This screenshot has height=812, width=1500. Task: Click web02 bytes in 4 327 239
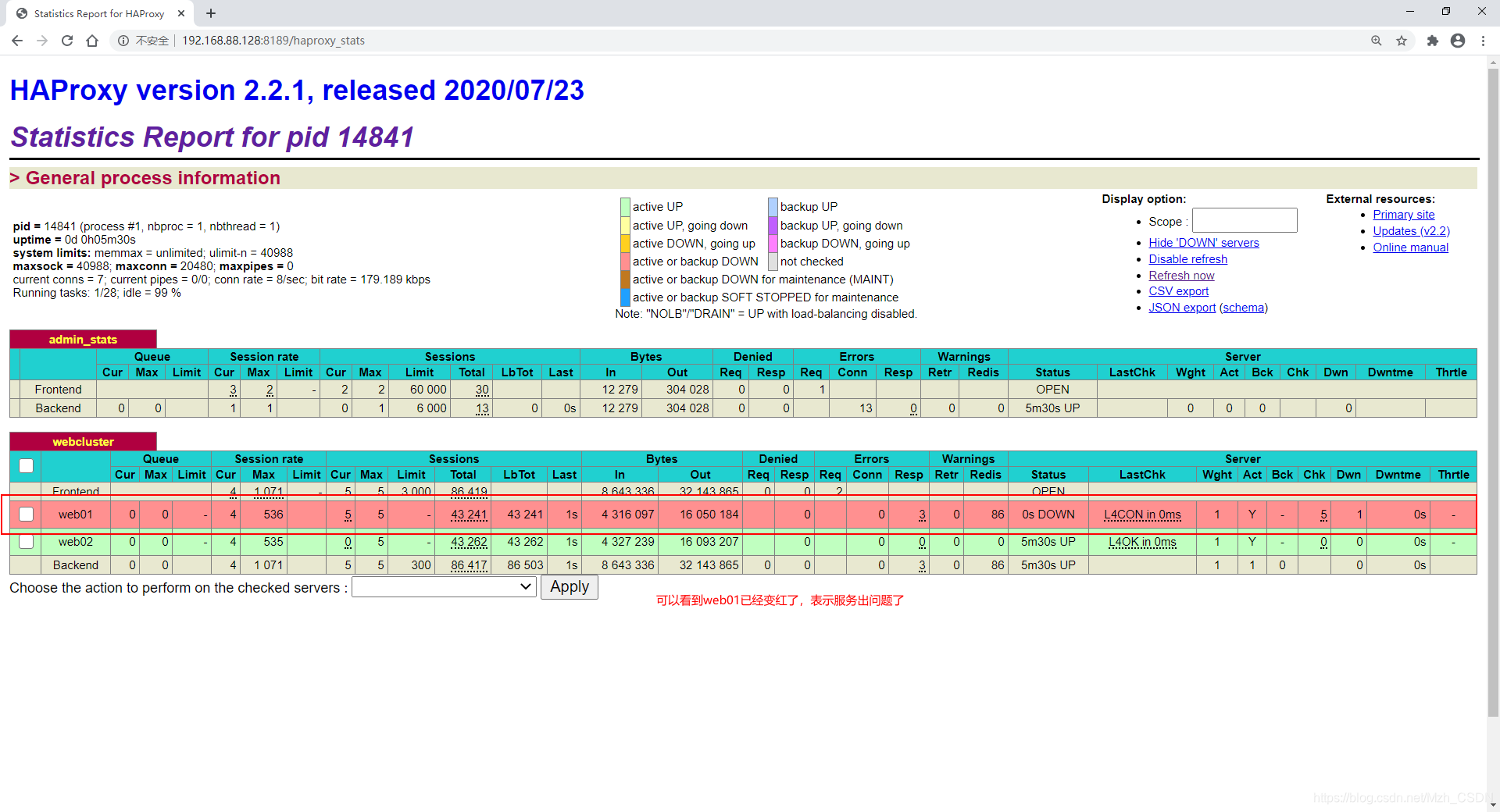[628, 542]
